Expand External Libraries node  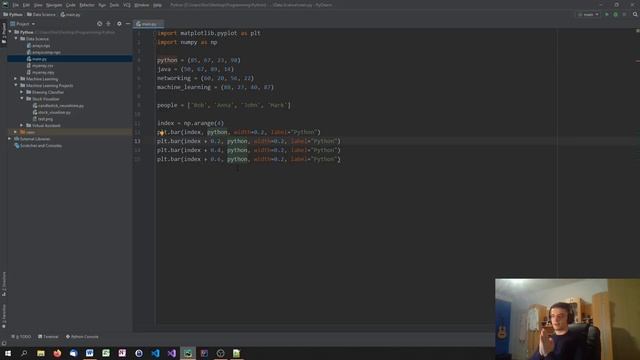point(10,139)
